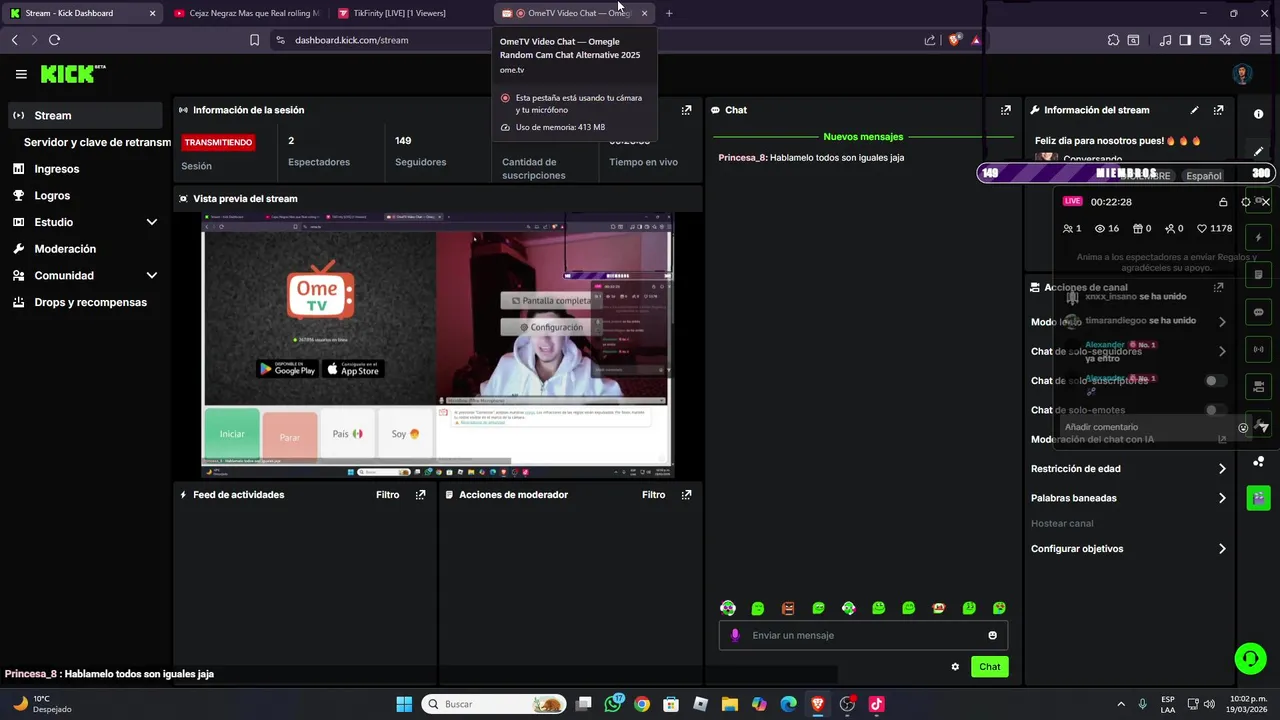This screenshot has width=1280, height=720.
Task: Toggle browser sidebar panel icon
Action: point(1185,40)
